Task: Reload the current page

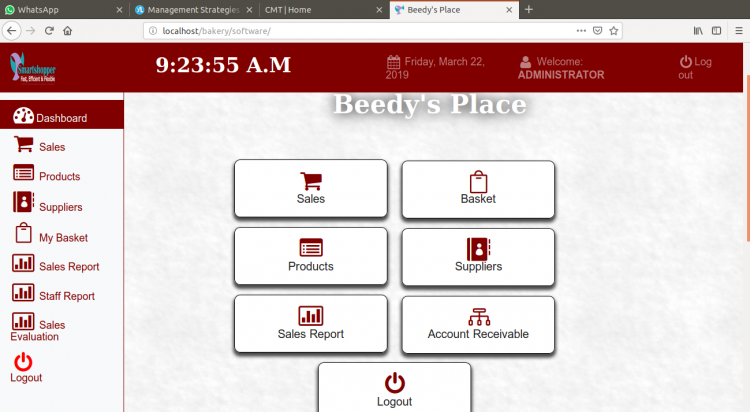Action: click(49, 31)
